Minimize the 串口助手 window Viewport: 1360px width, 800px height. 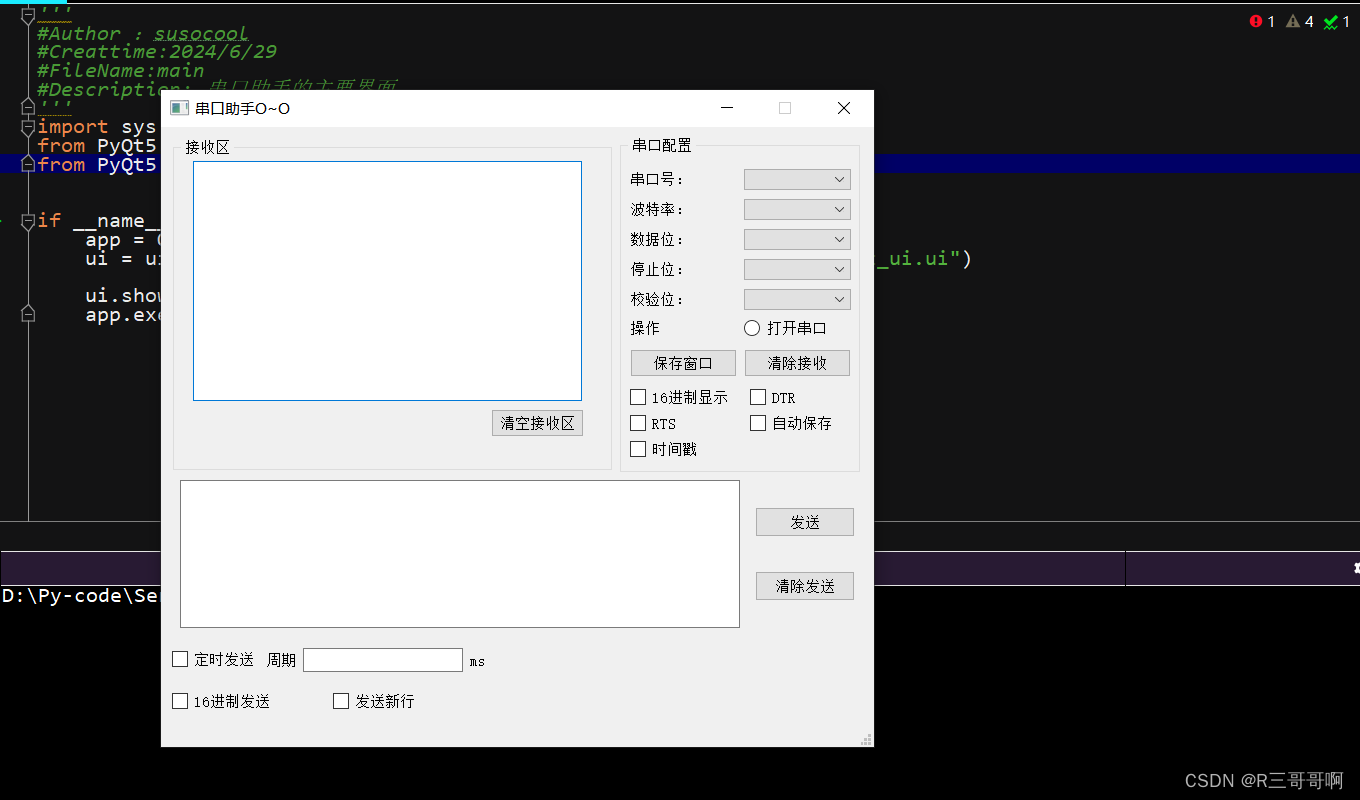coord(727,108)
